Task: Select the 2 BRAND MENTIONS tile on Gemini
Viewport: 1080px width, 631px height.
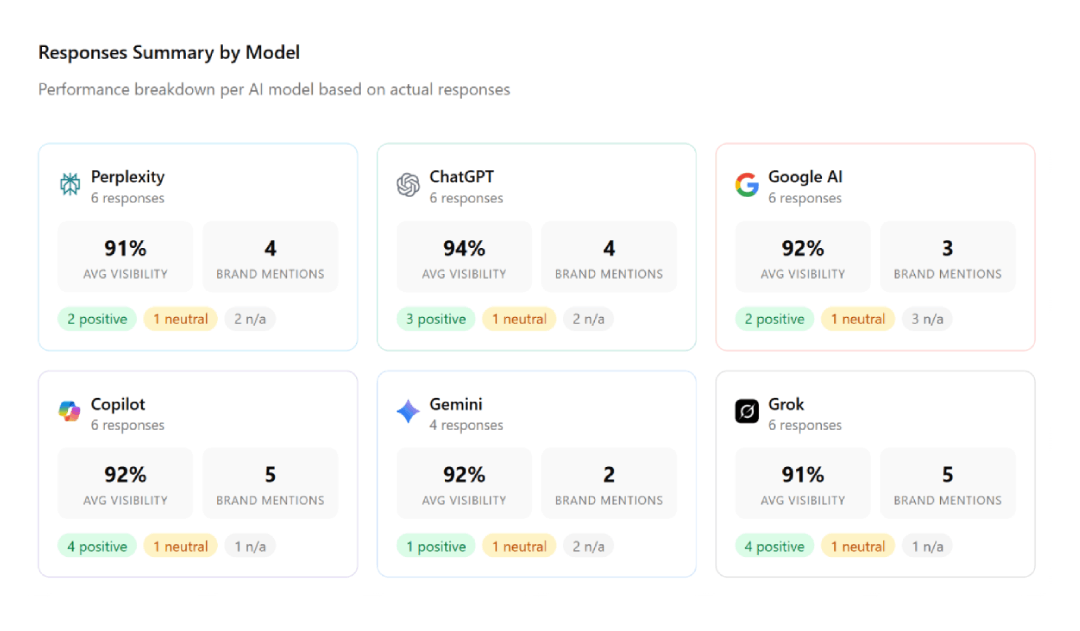Action: click(x=609, y=483)
